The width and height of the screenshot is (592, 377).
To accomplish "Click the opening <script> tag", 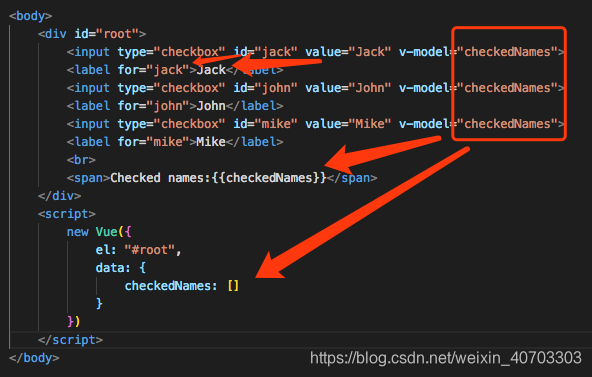I will point(66,214).
